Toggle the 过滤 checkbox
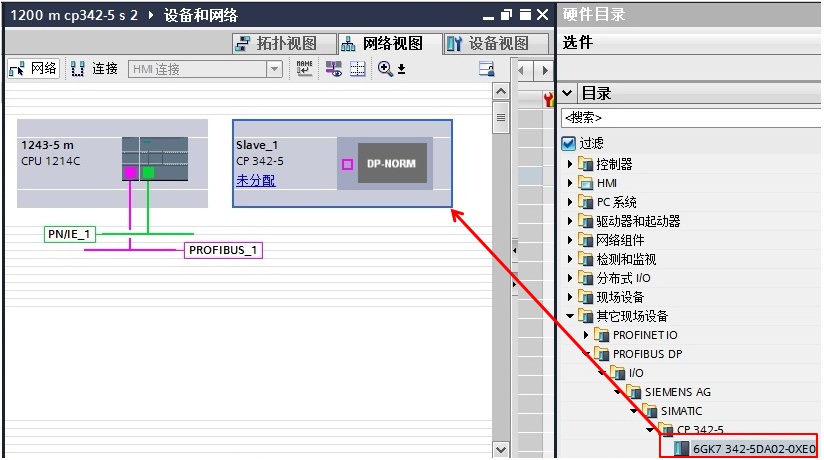Image resolution: width=824 pixels, height=460 pixels. 568,144
